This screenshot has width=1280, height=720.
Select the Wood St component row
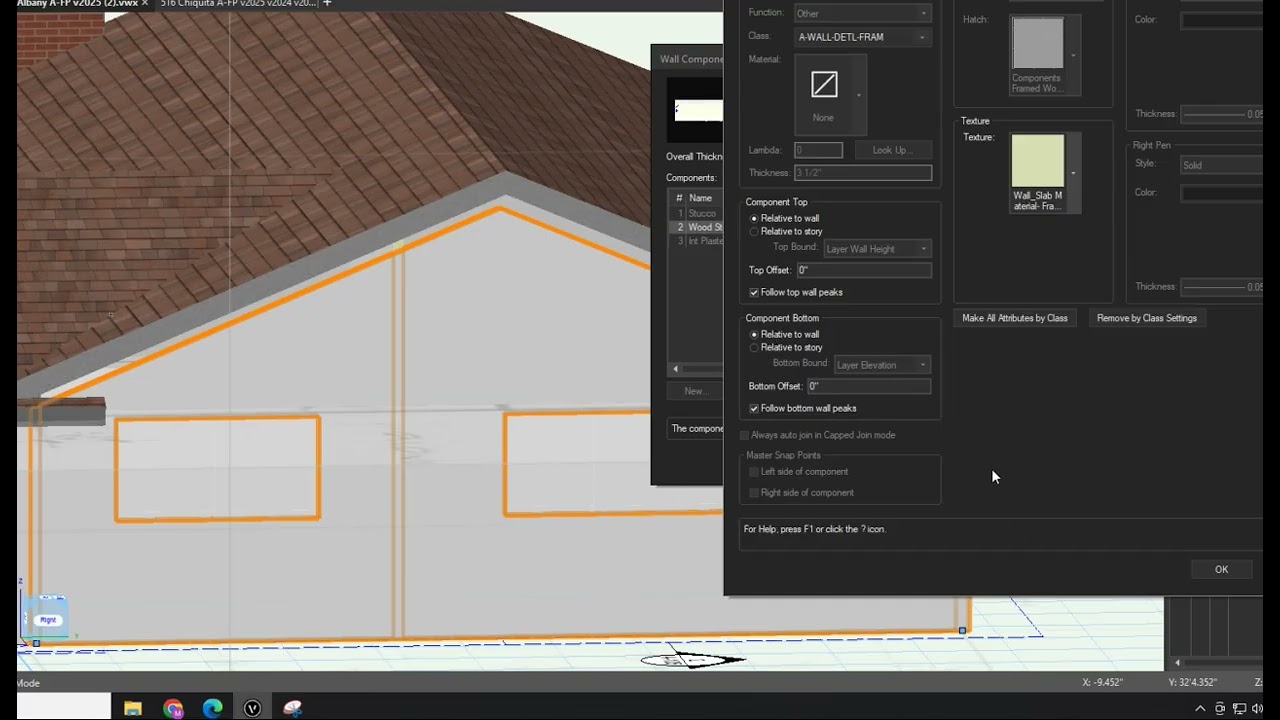(x=697, y=227)
